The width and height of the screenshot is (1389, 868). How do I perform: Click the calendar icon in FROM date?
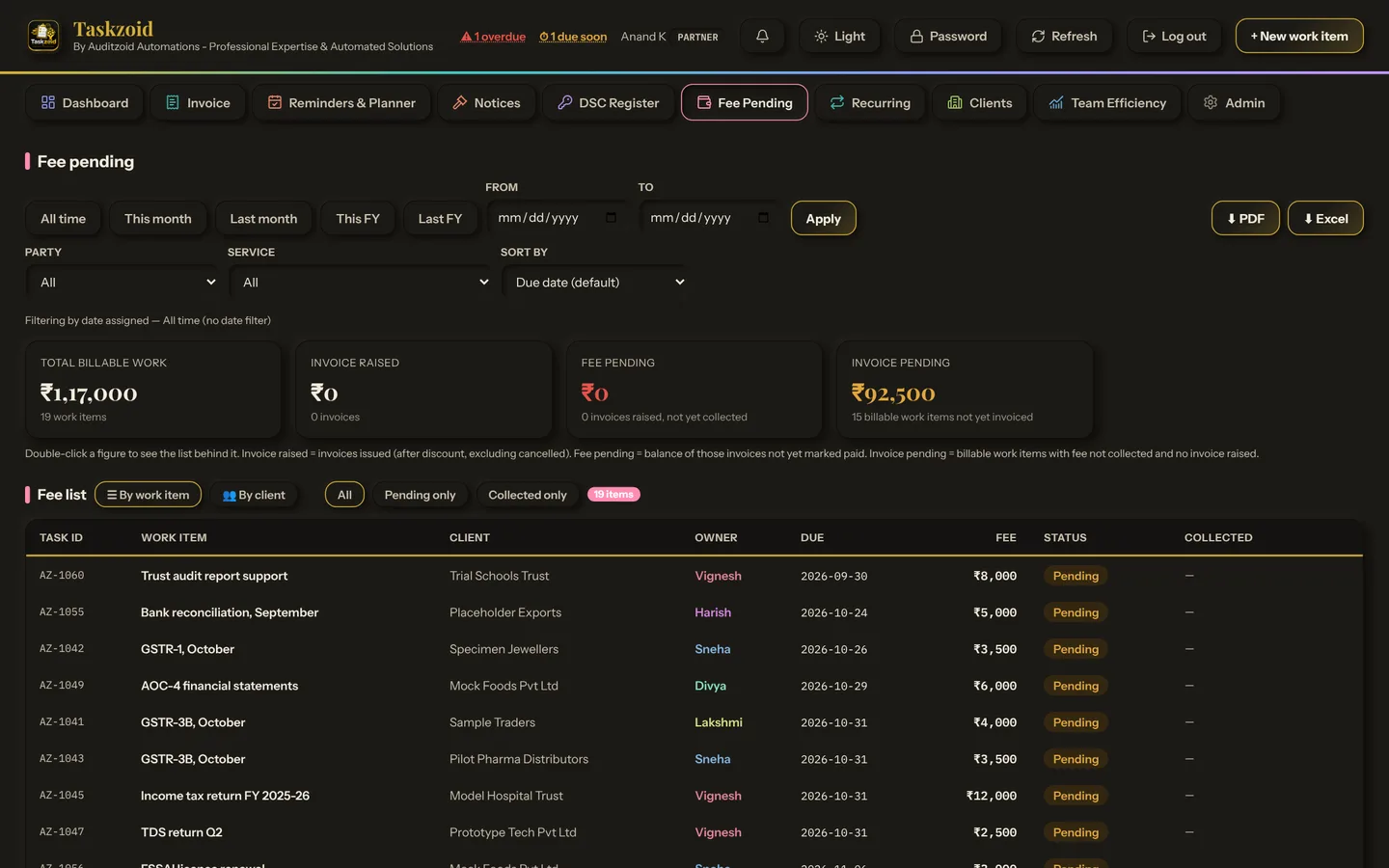(611, 218)
